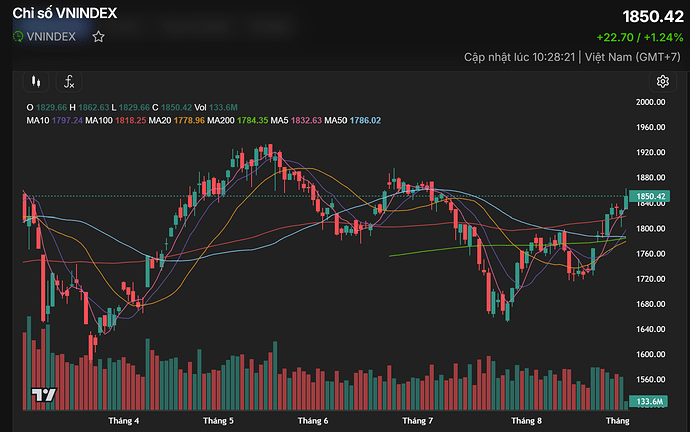Click the MA5 1832.63 indicator legend

point(296,121)
